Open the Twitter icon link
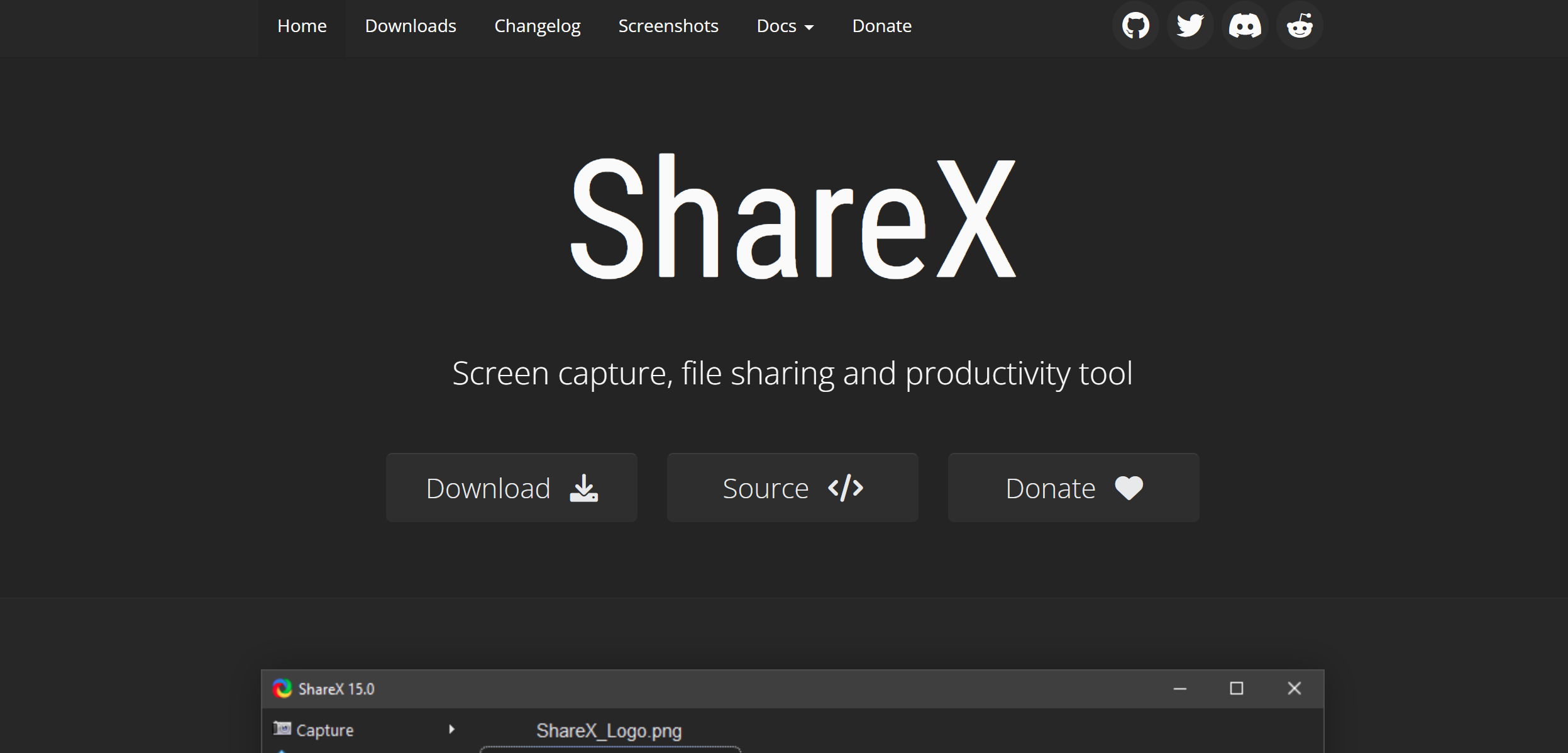This screenshot has width=1568, height=753. click(1190, 26)
